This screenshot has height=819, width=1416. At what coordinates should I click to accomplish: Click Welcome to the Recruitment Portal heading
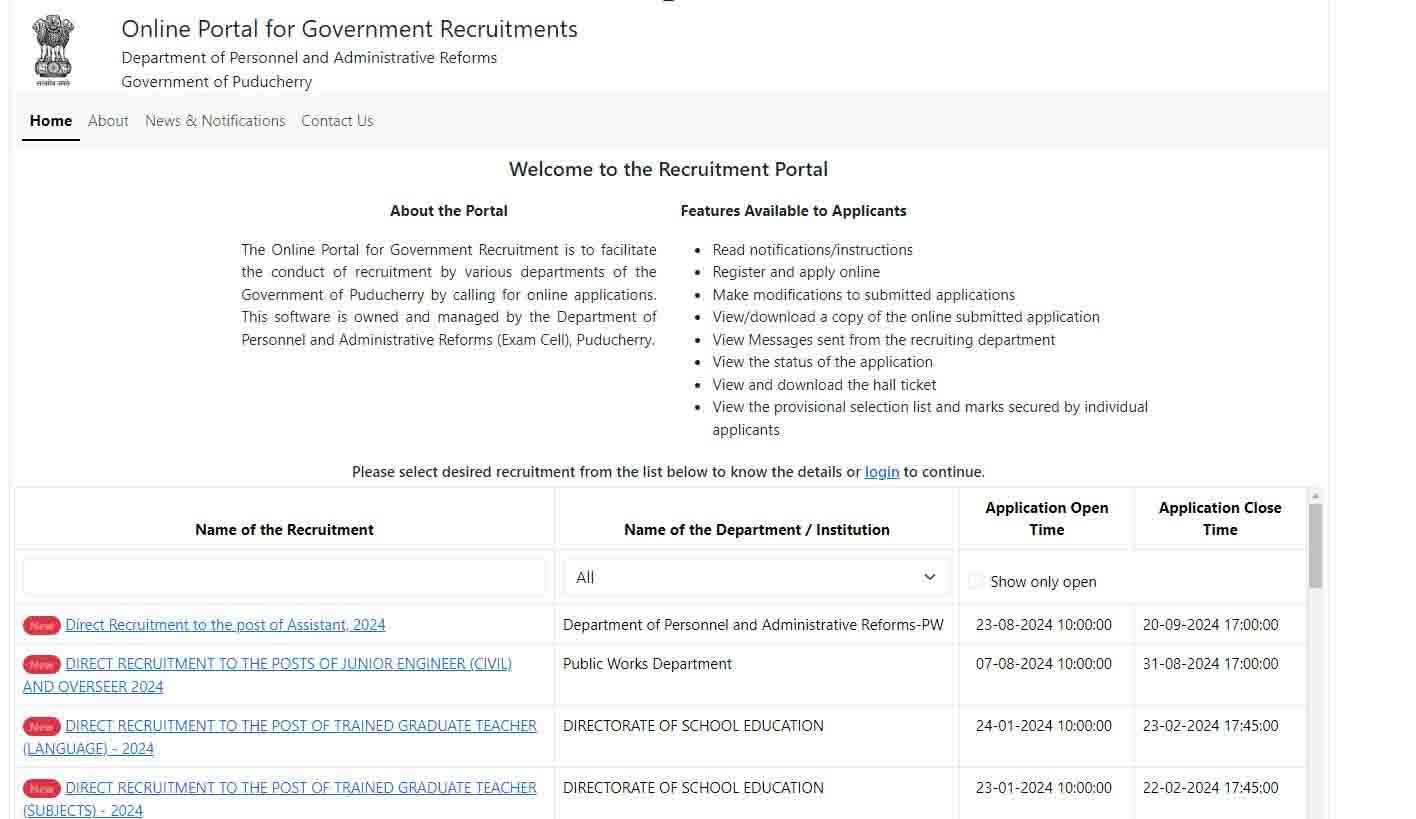tap(668, 169)
